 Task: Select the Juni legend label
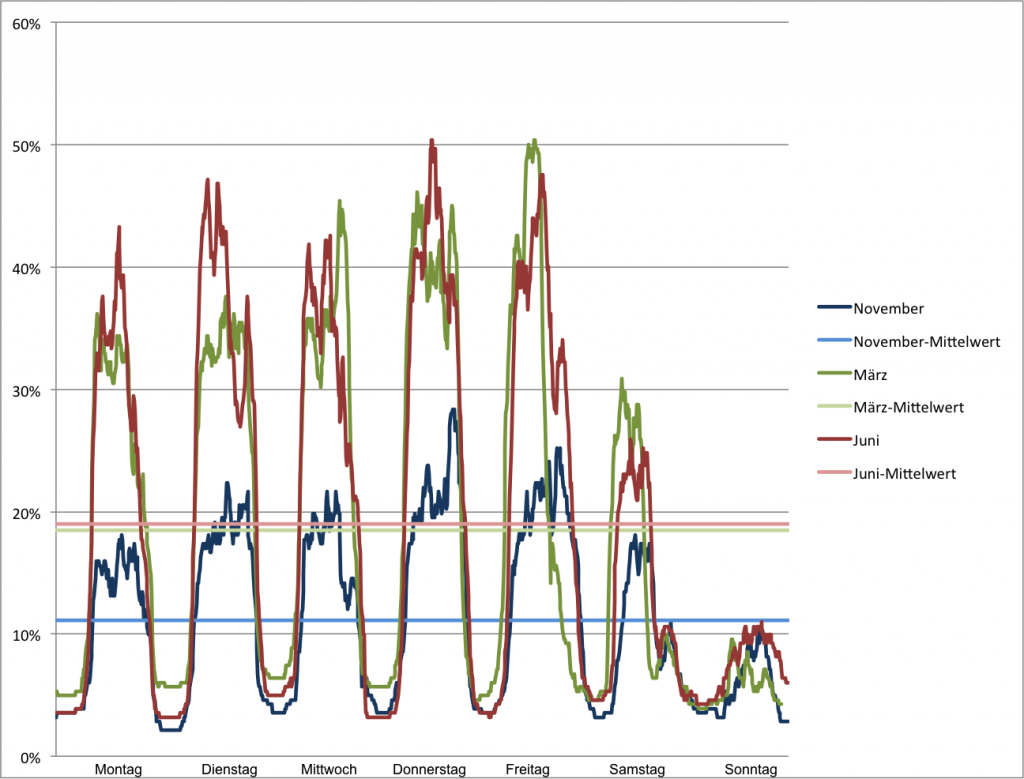866,441
